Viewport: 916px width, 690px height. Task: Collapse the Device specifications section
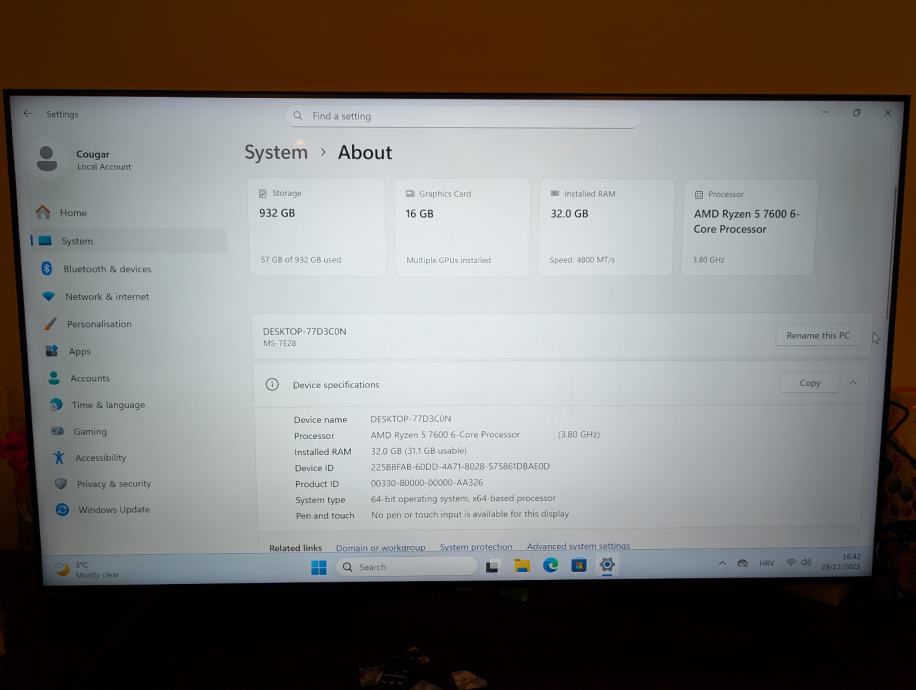(853, 383)
